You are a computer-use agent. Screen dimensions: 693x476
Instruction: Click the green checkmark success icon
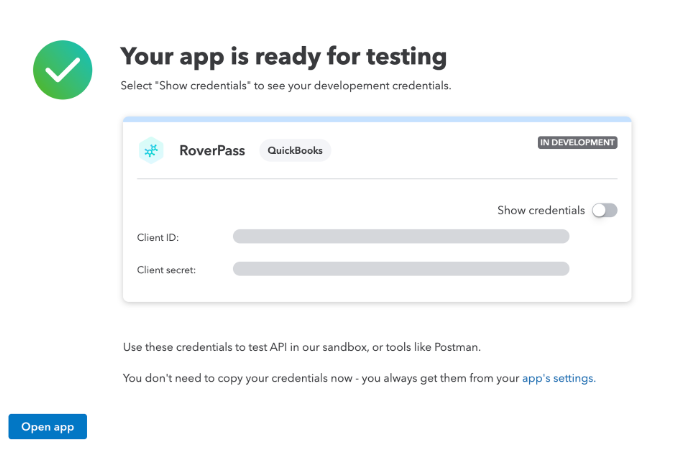point(63,70)
